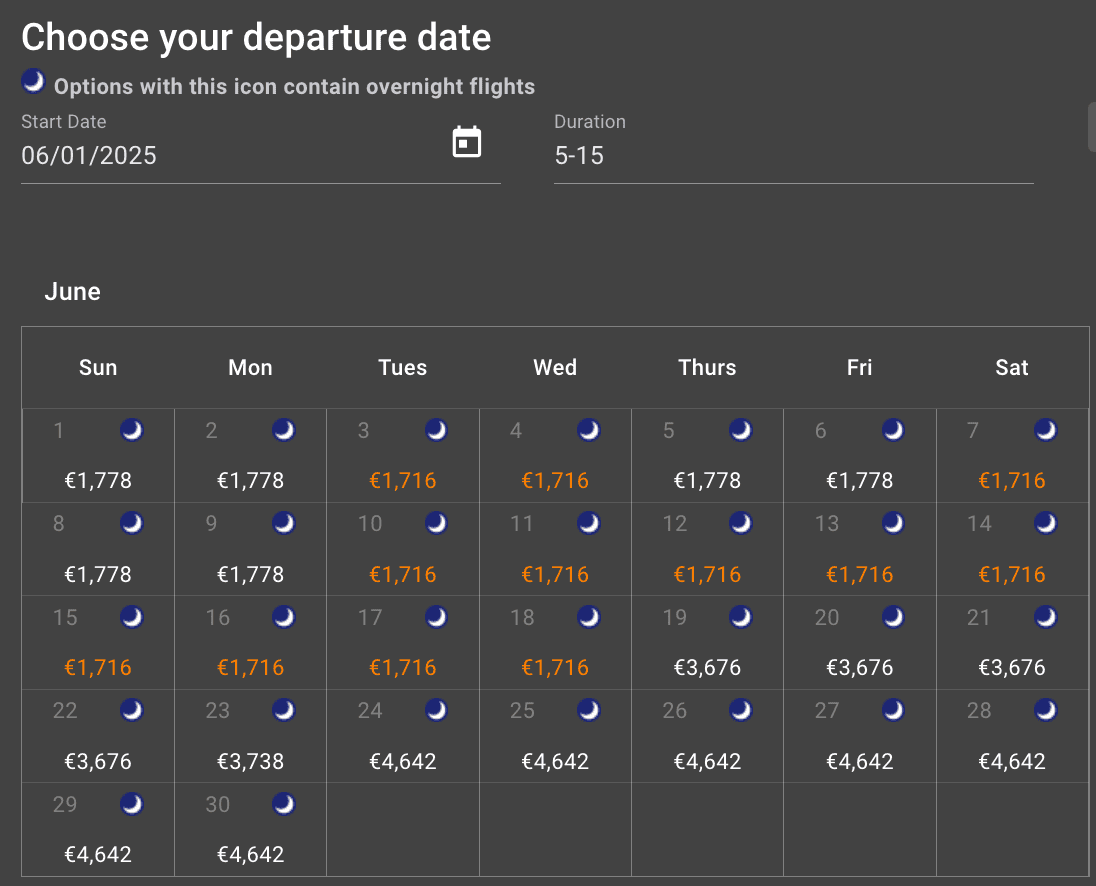Select the €3,738 price on June 23
The width and height of the screenshot is (1096, 886).
point(250,762)
